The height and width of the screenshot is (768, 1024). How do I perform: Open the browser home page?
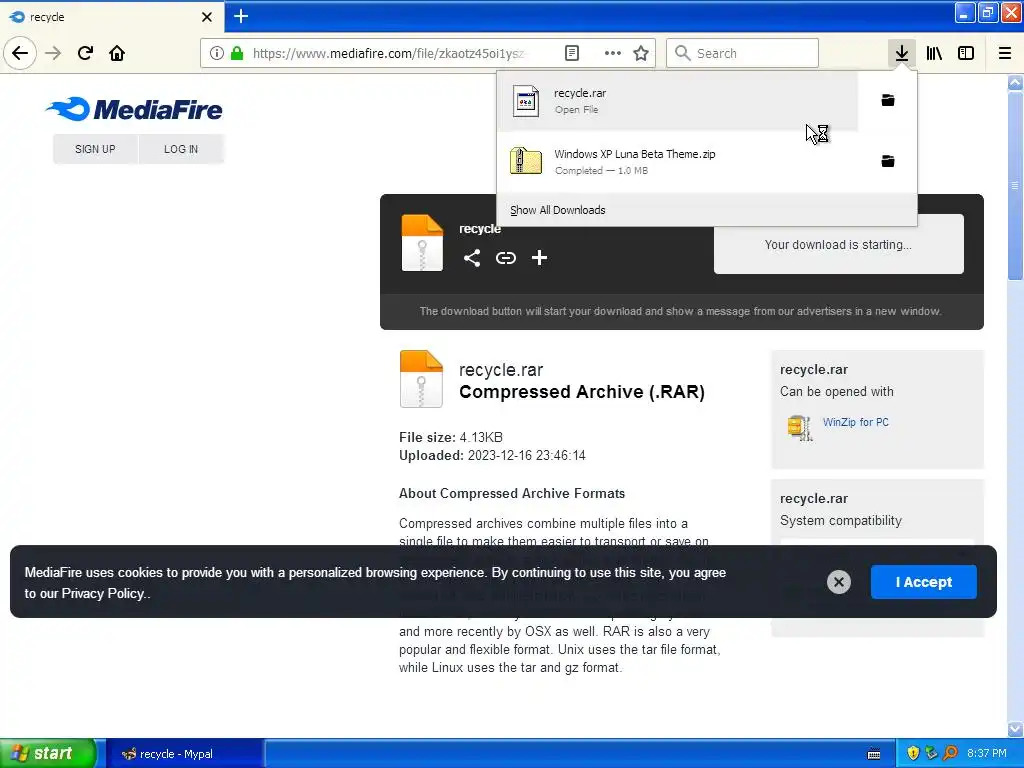click(117, 53)
